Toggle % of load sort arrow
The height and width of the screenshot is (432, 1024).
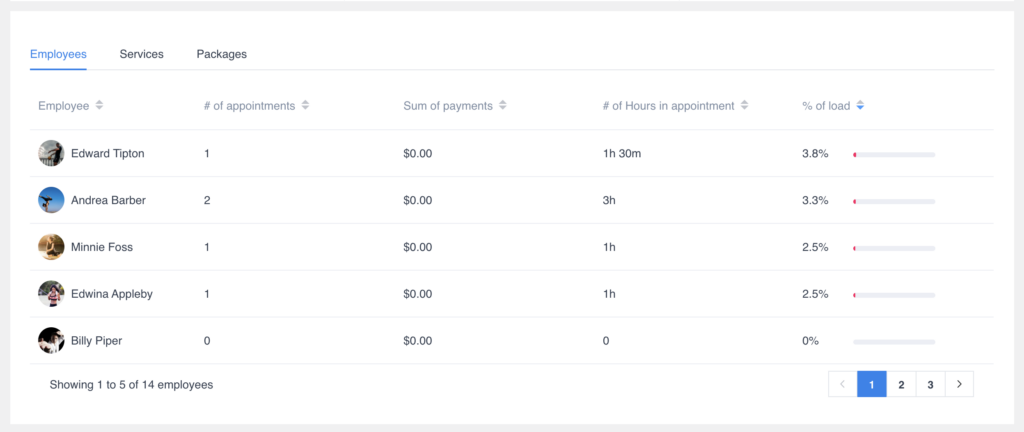860,105
